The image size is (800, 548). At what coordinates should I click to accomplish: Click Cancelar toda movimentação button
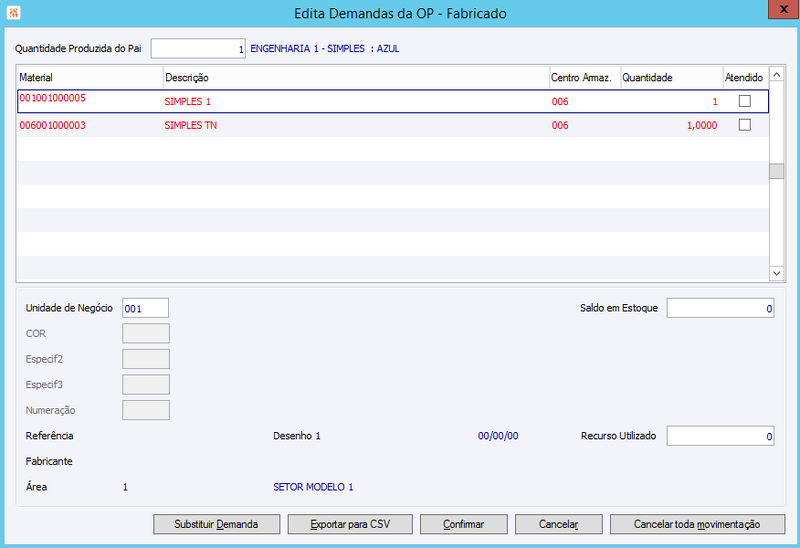[x=697, y=524]
